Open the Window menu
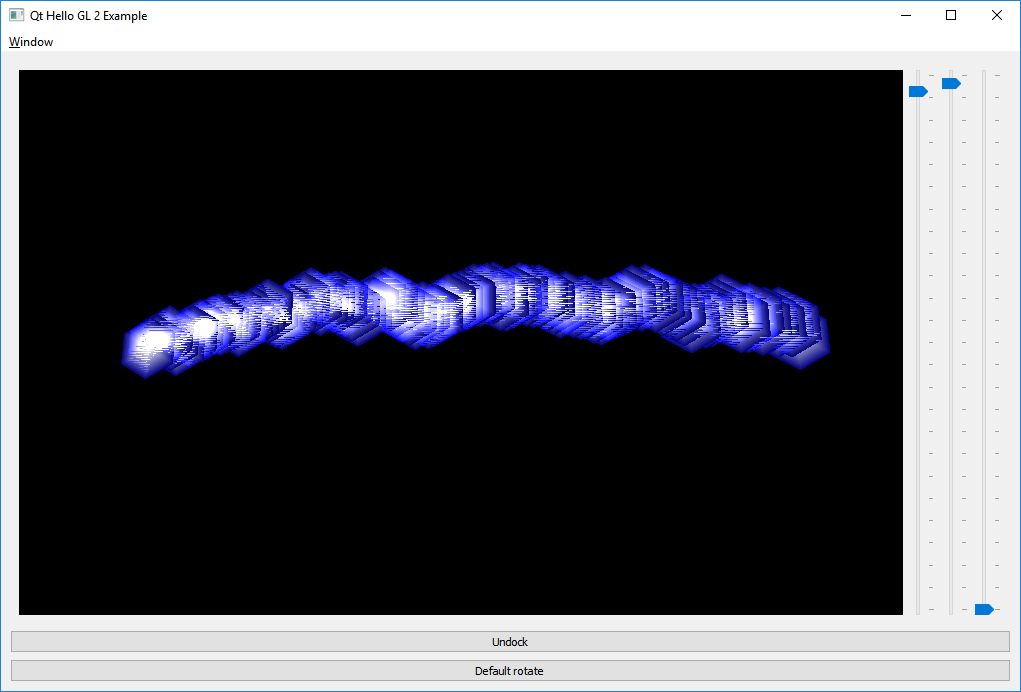 pyautogui.click(x=31, y=42)
